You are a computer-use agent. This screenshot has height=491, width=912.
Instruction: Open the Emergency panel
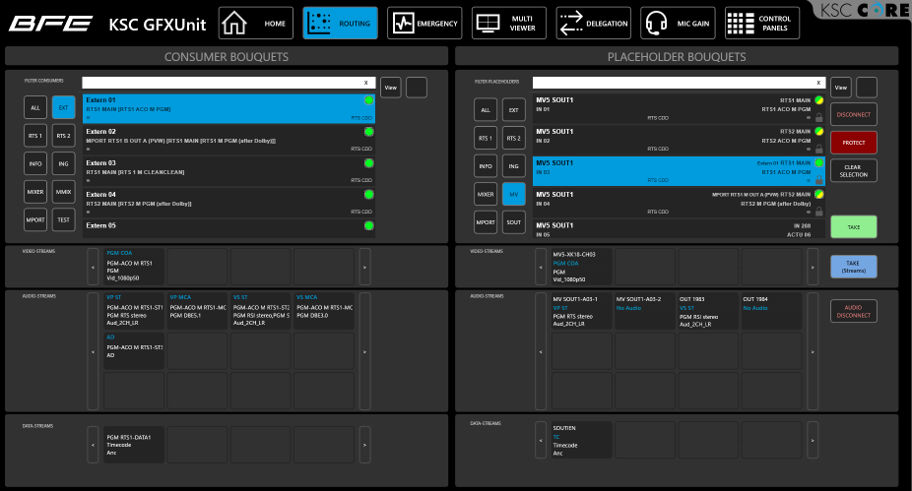click(425, 23)
